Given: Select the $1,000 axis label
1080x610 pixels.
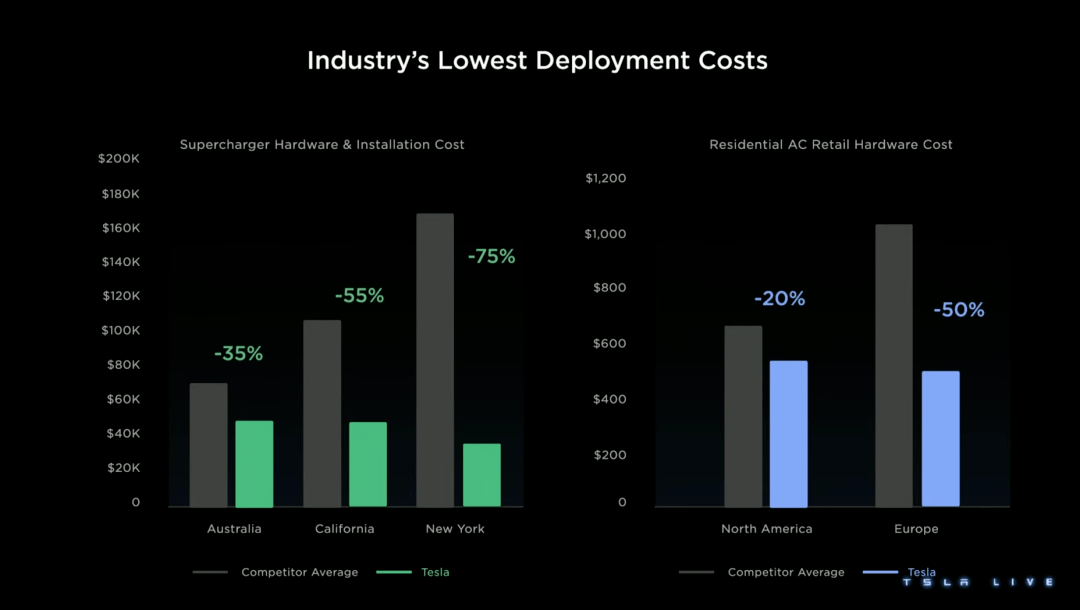Looking at the screenshot, I should click(605, 234).
